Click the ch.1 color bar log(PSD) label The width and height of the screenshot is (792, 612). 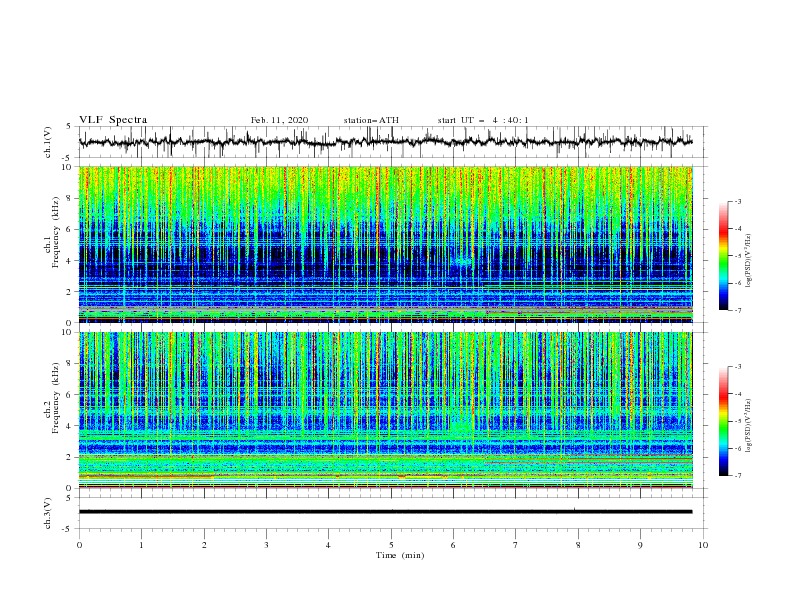click(748, 261)
